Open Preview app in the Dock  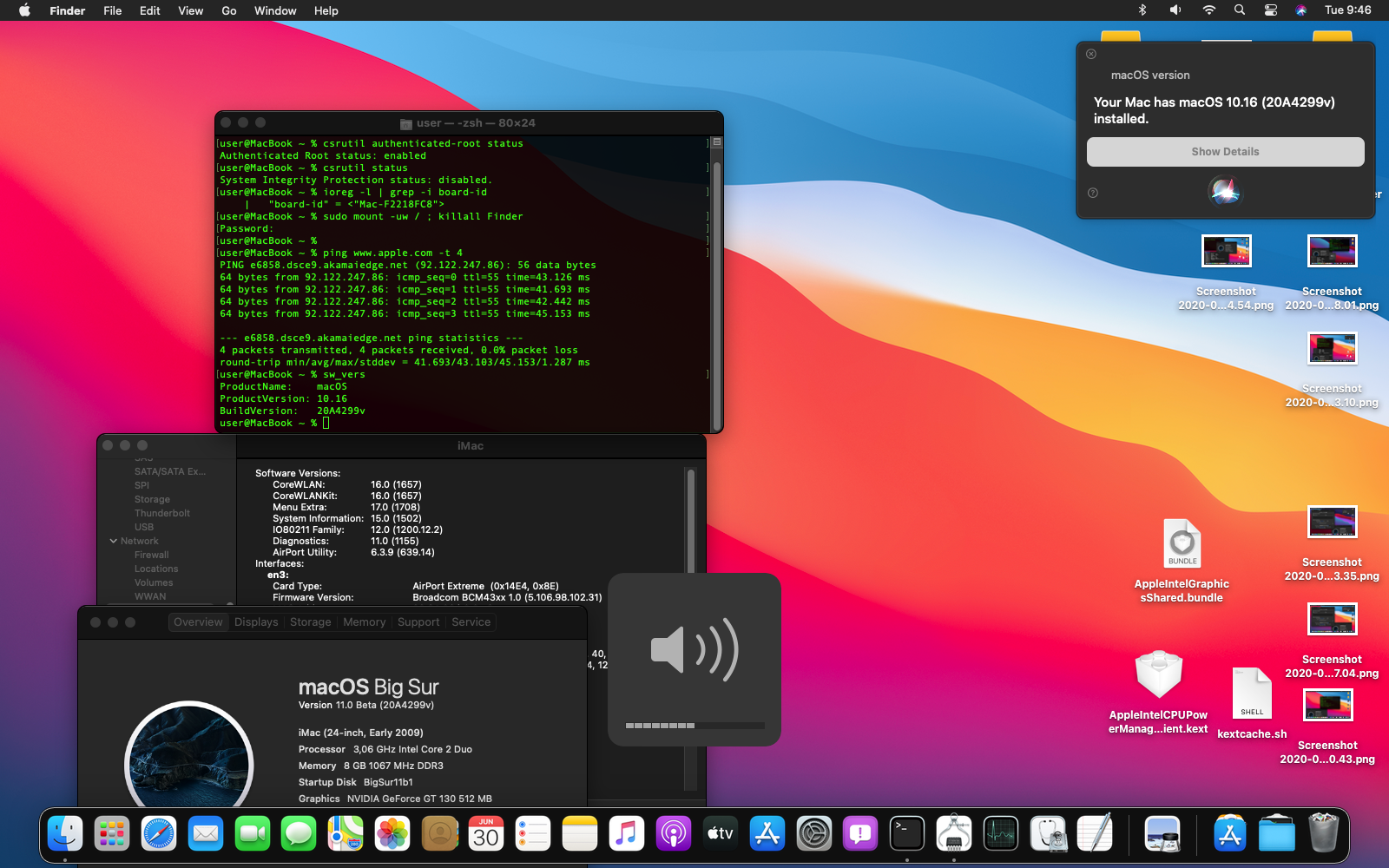point(1162,834)
